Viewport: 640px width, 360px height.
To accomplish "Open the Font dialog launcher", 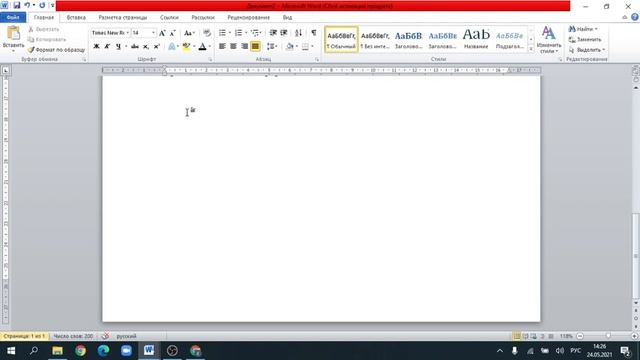I will (211, 60).
